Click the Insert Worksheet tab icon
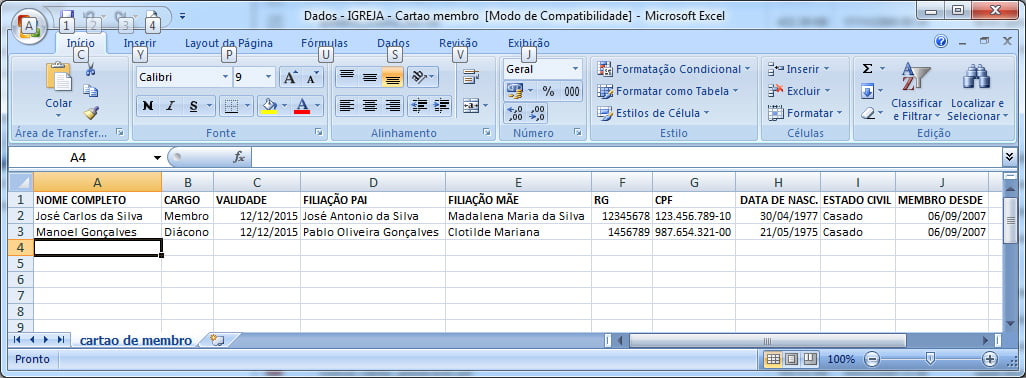 [217, 340]
